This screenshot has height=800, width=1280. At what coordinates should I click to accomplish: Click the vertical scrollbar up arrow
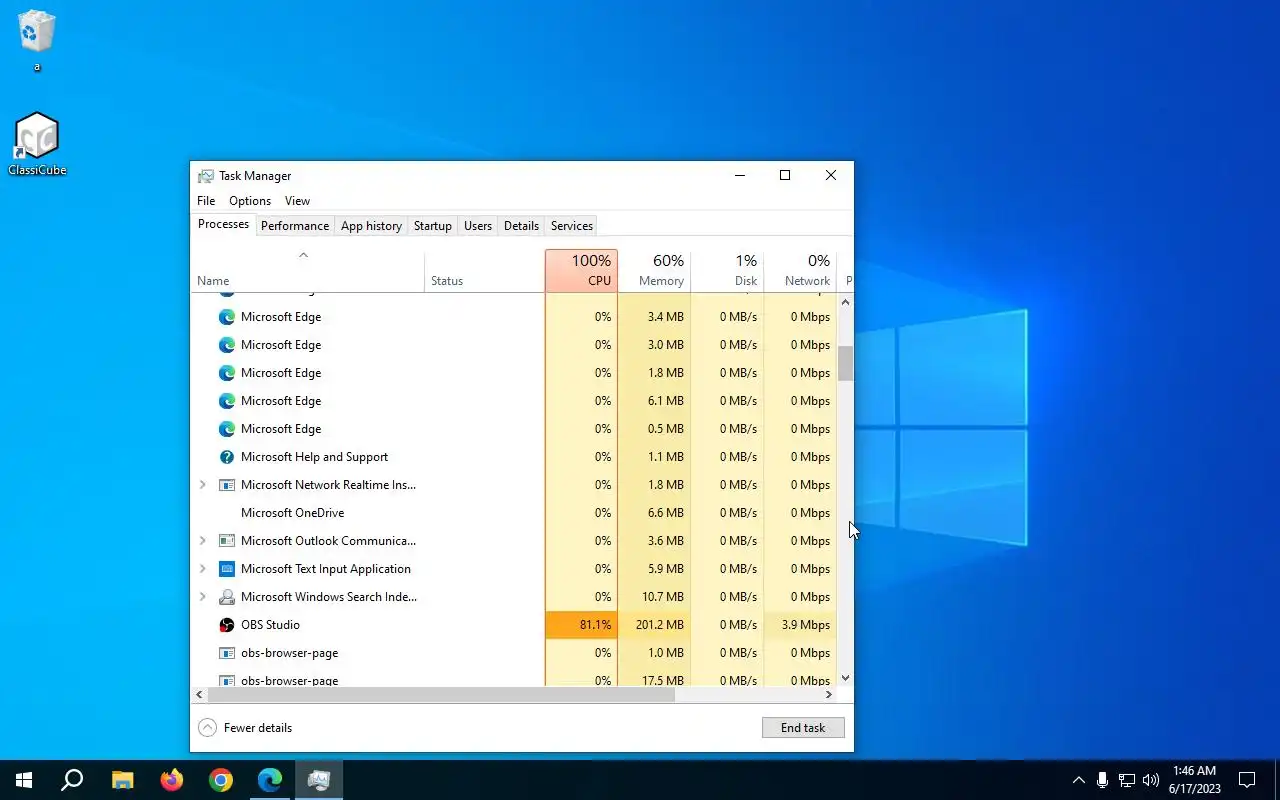[846, 302]
